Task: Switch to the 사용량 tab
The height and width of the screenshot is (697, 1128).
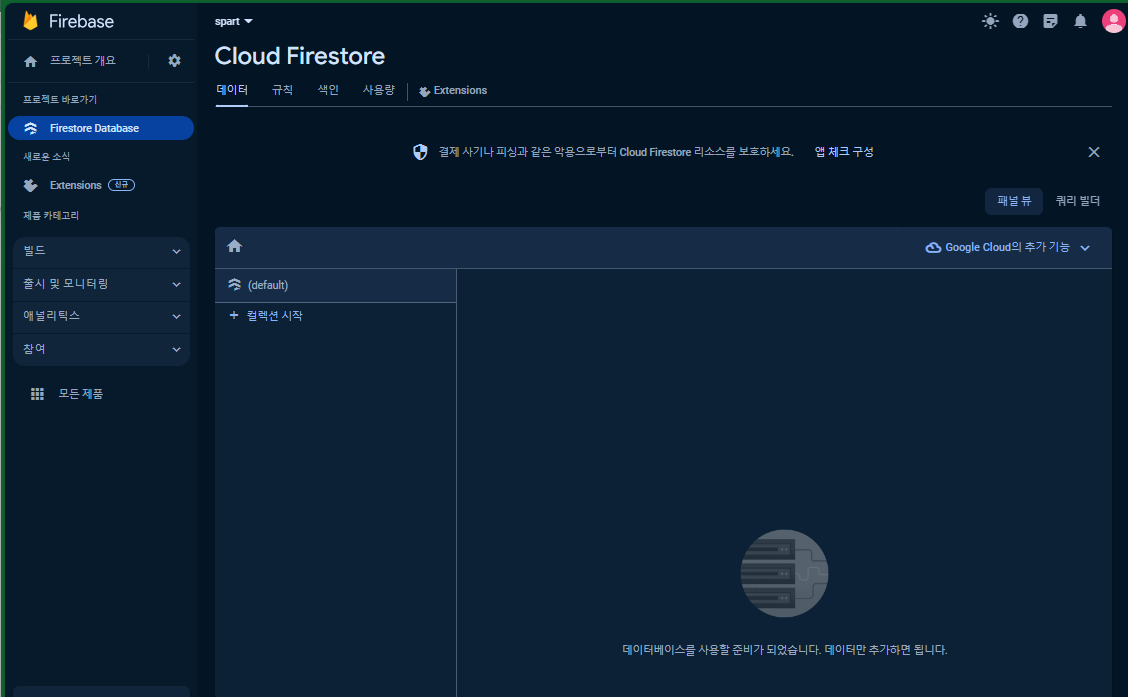Action: 378,90
